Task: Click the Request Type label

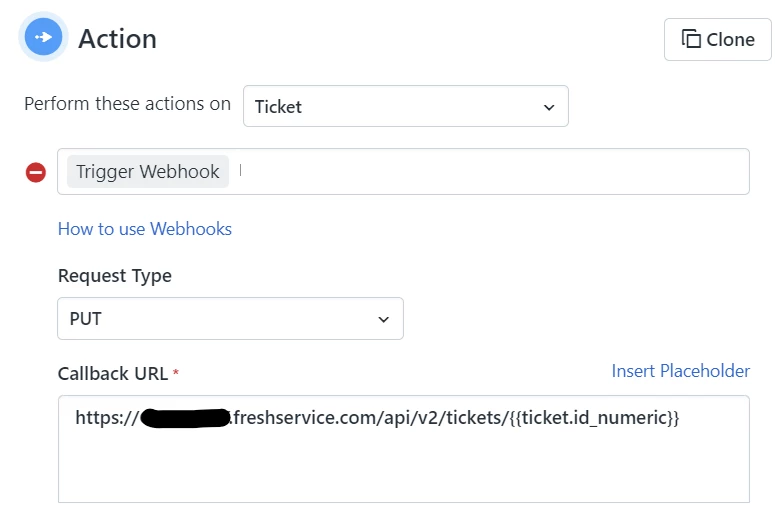Action: 115,276
